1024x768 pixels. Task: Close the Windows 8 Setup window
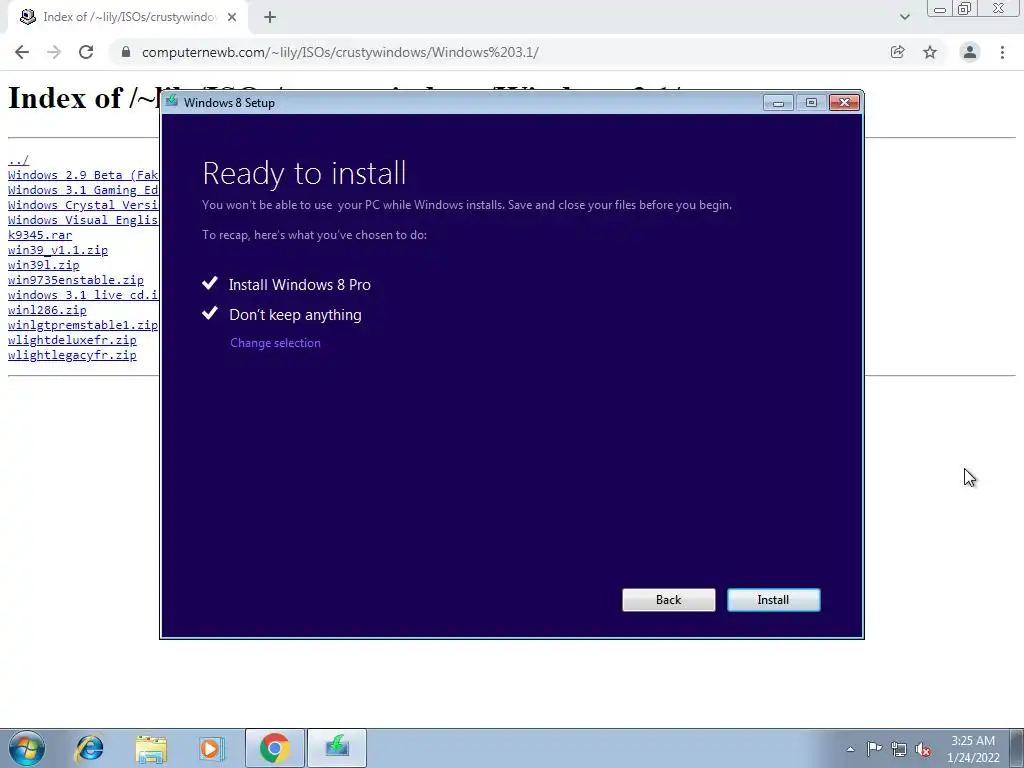844,103
